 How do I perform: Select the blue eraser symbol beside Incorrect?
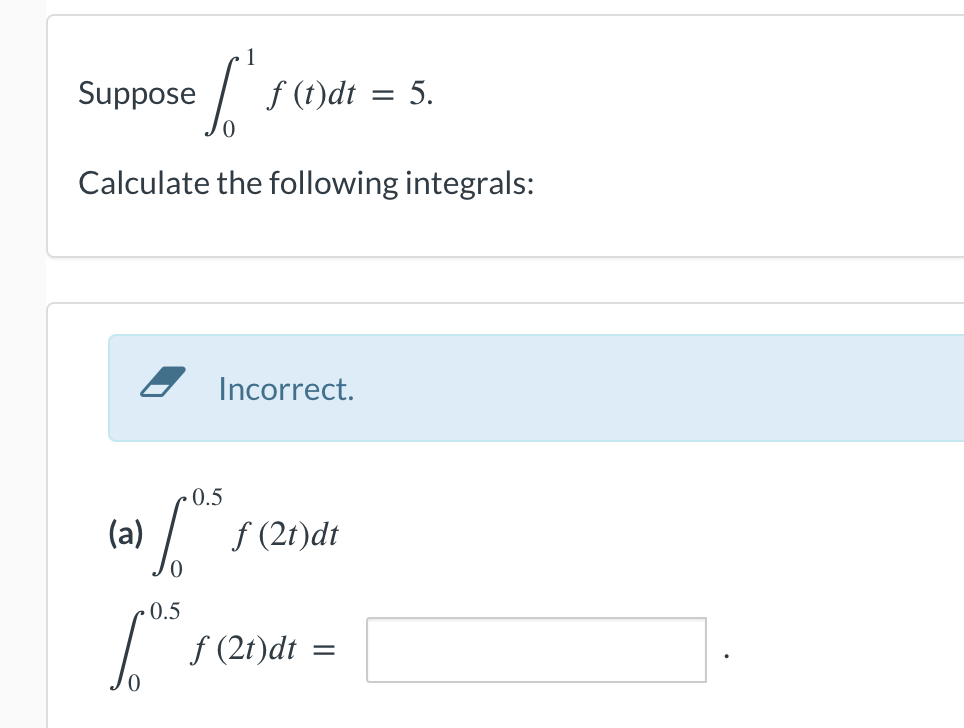coord(164,383)
